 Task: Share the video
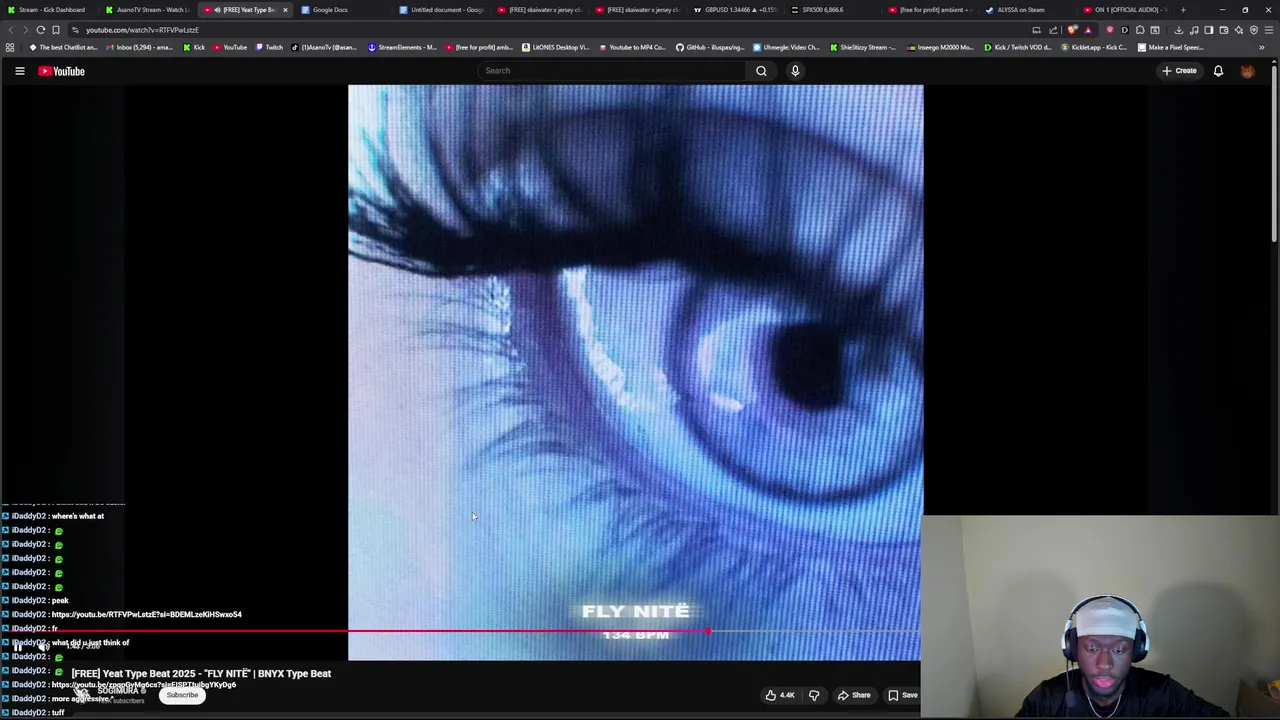click(854, 695)
